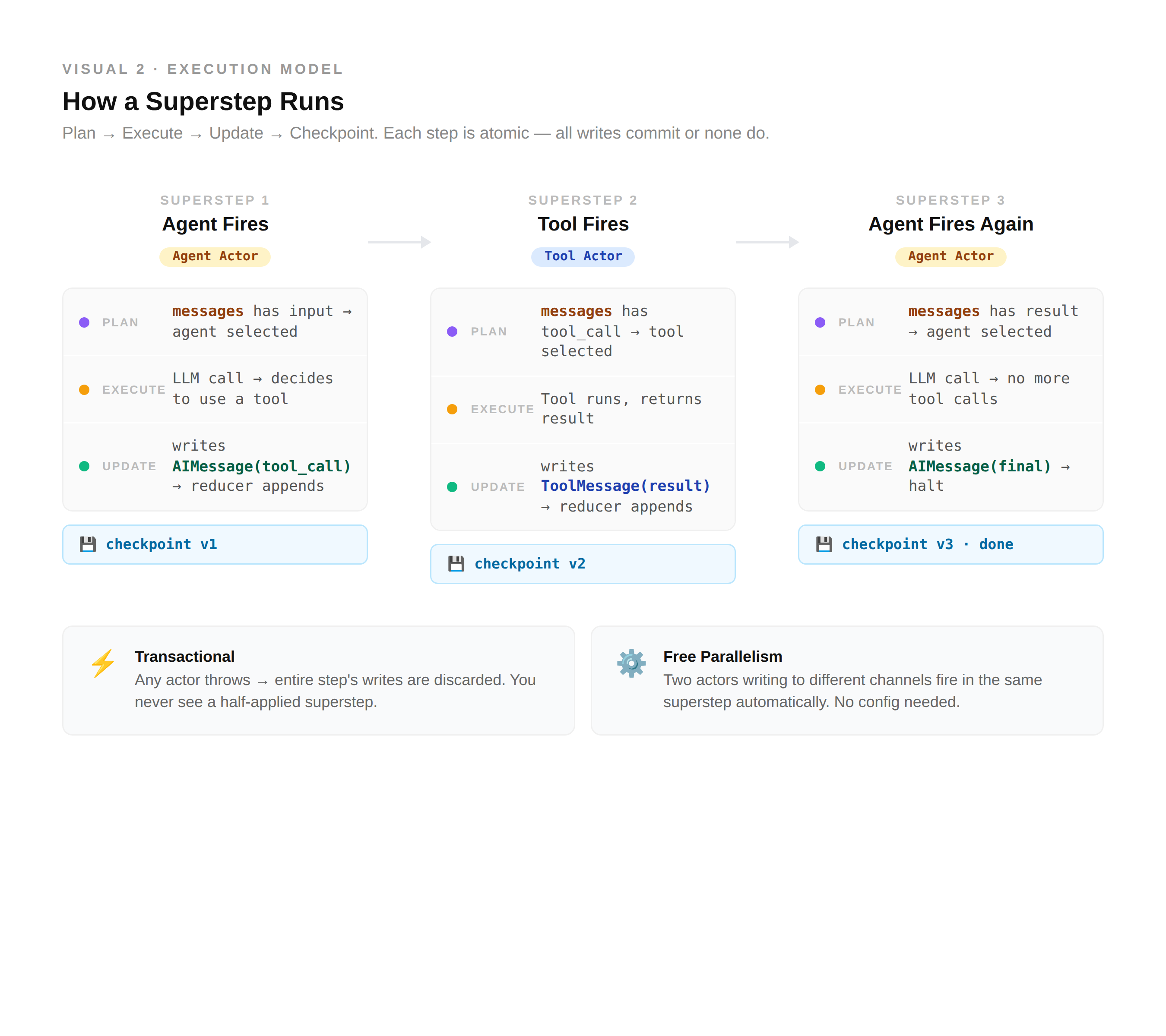Click the How a Superstep Runs heading
Screen dimensions: 1166x1036
(203, 101)
